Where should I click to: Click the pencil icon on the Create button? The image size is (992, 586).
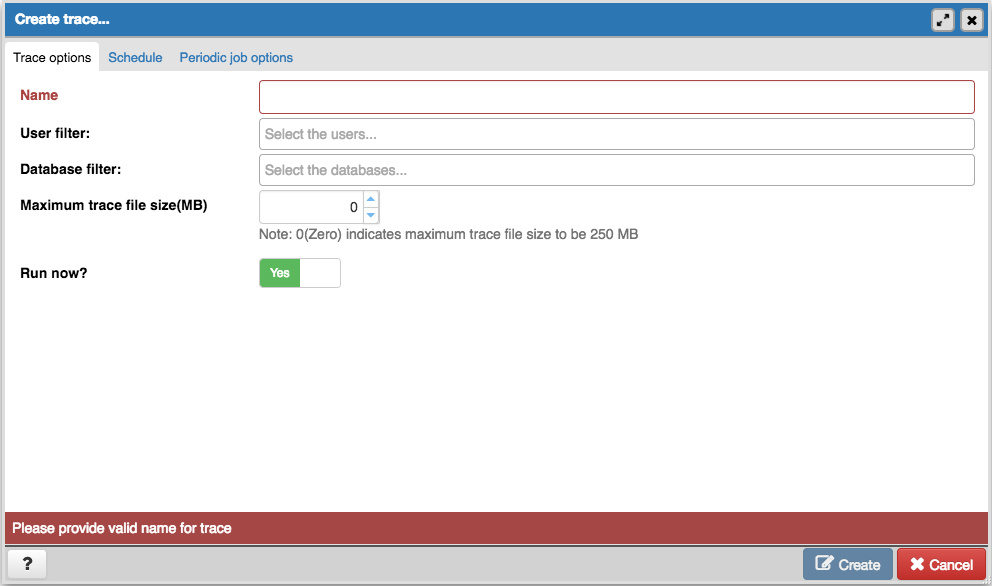(x=824, y=564)
